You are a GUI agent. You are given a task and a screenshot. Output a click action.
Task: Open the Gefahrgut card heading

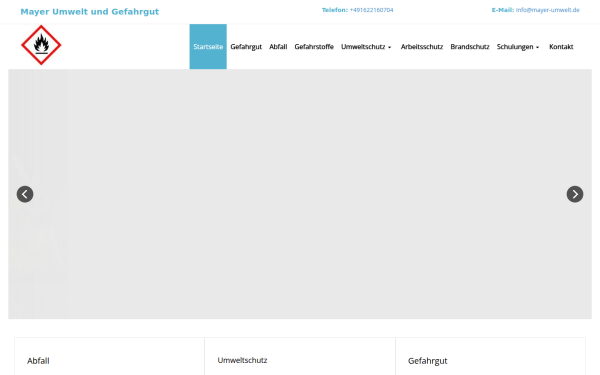click(427, 361)
